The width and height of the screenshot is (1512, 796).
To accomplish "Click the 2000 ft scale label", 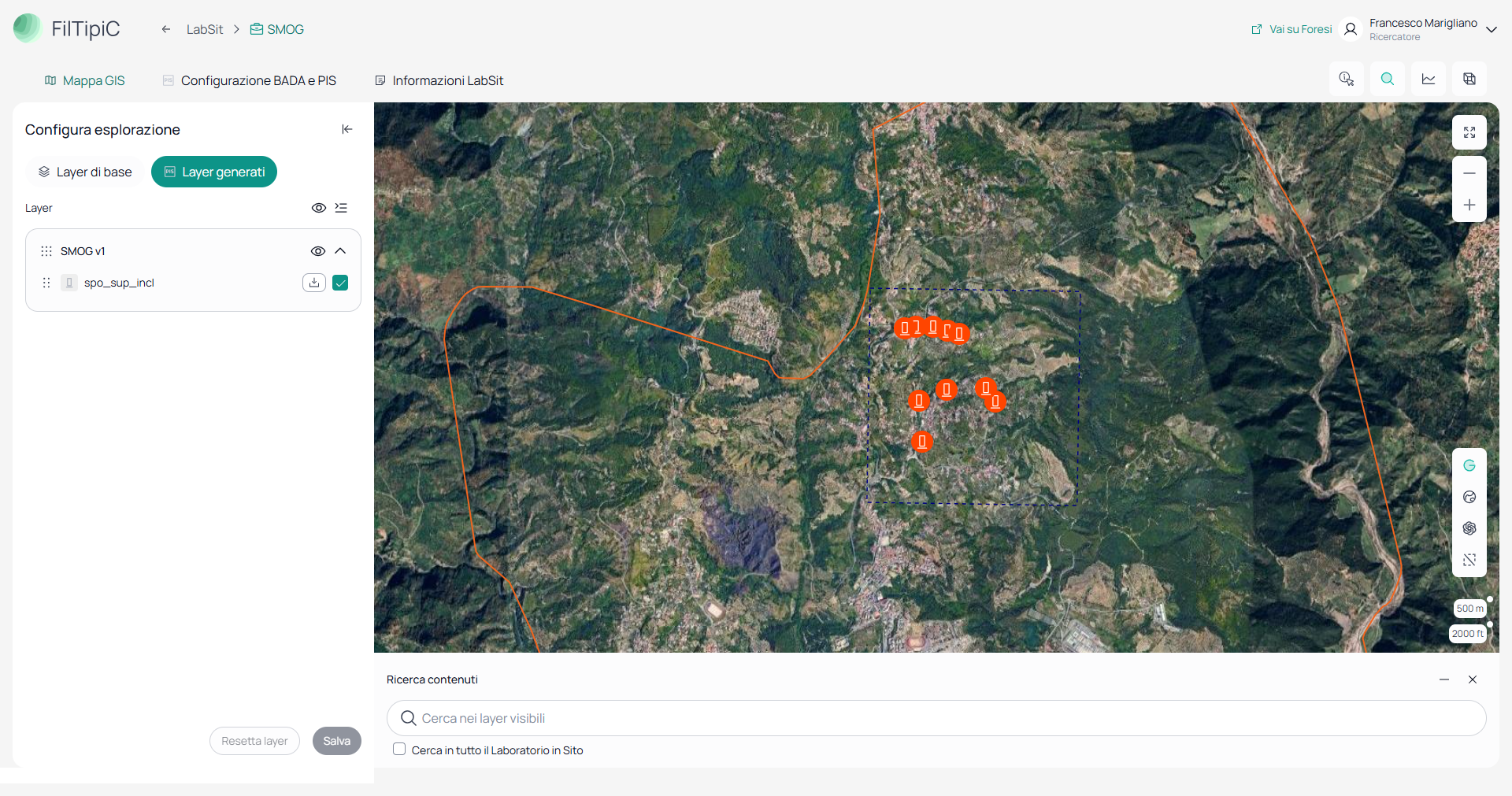I will coord(1468,634).
